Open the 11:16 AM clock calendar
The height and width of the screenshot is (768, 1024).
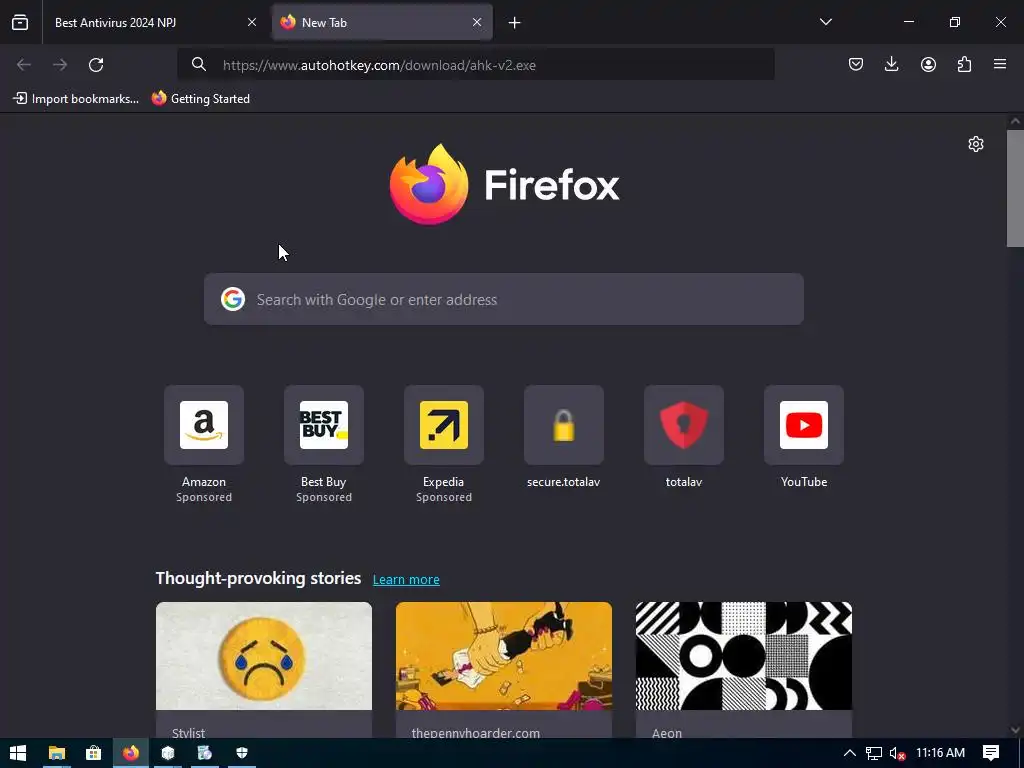click(x=940, y=753)
